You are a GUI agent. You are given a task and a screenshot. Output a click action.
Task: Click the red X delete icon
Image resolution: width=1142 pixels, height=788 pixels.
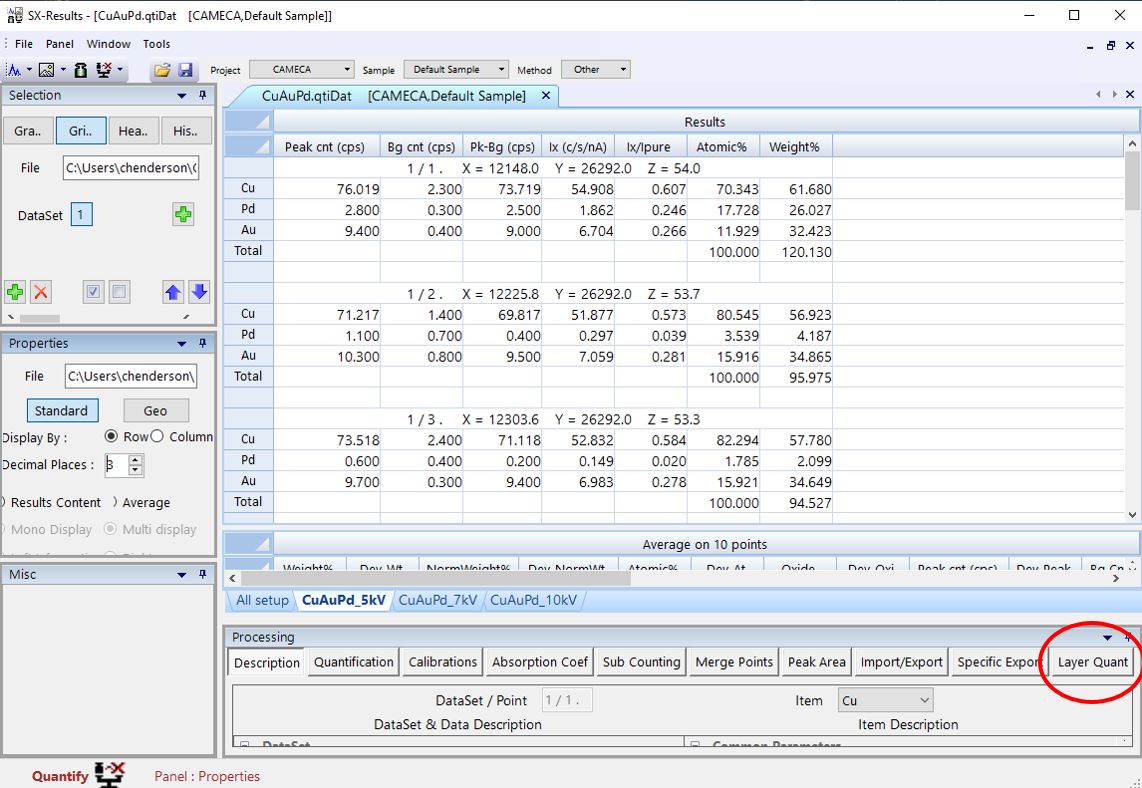41,292
